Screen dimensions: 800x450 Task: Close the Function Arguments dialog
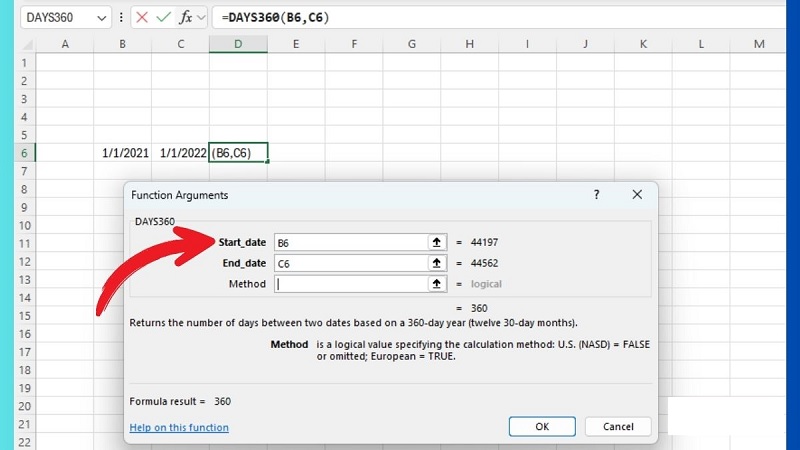[637, 195]
